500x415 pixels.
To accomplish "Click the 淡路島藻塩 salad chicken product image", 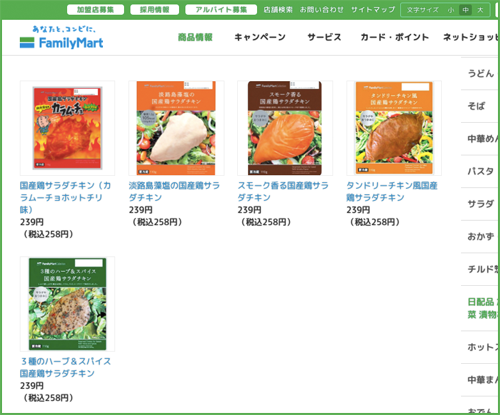I will pos(176,128).
